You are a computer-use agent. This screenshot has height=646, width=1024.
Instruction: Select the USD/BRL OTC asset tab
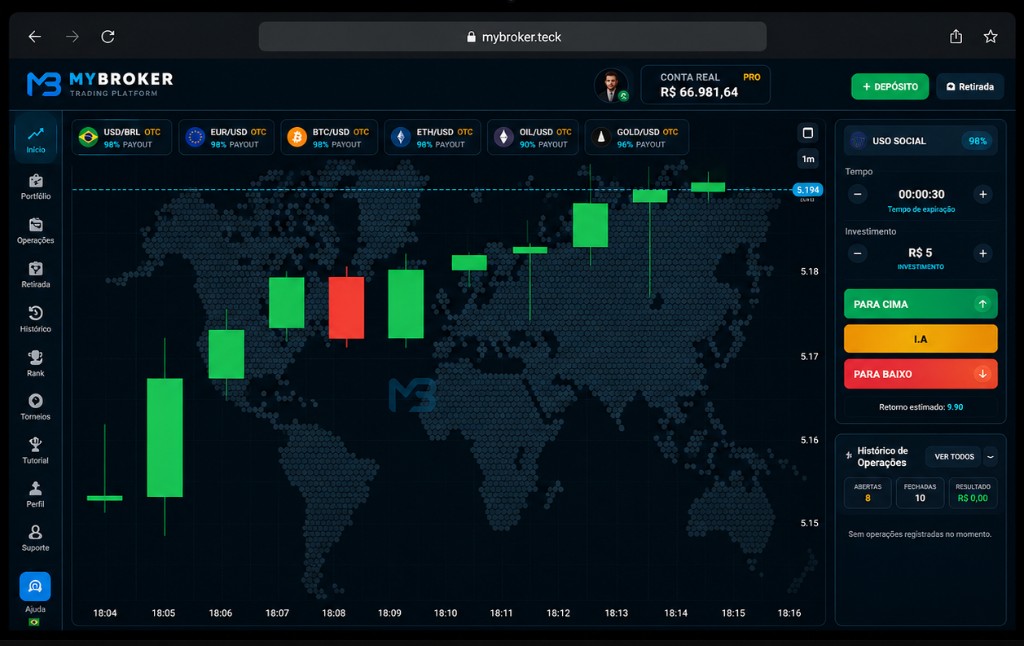(x=121, y=137)
